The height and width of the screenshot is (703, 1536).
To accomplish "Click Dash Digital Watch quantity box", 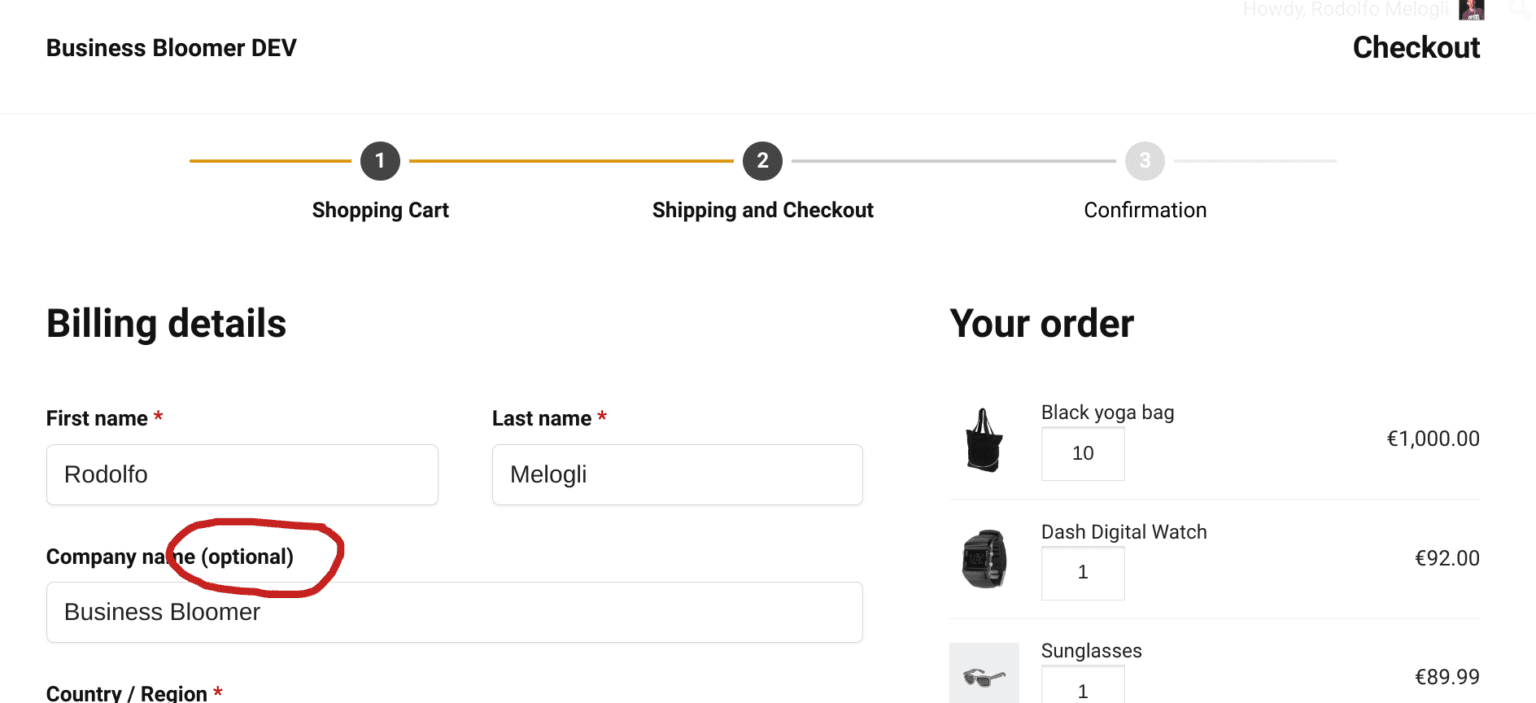I will pyautogui.click(x=1083, y=573).
